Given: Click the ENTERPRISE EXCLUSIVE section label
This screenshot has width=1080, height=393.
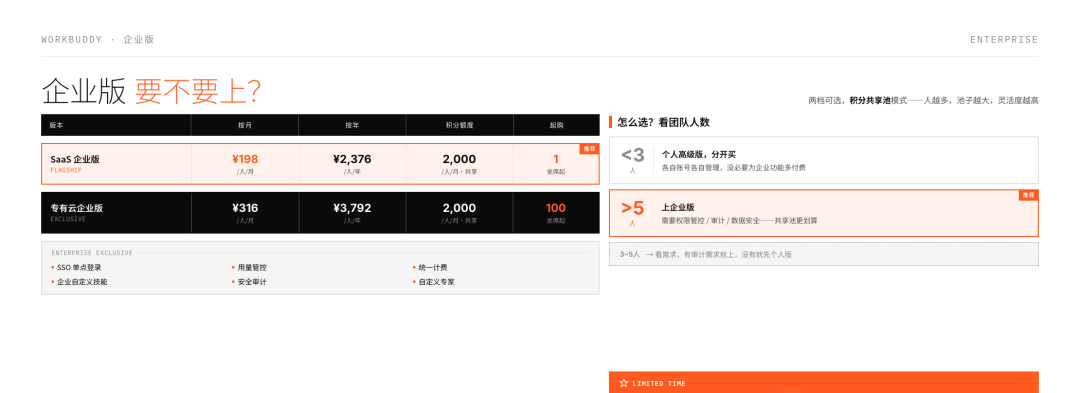Looking at the screenshot, I should 92,253.
